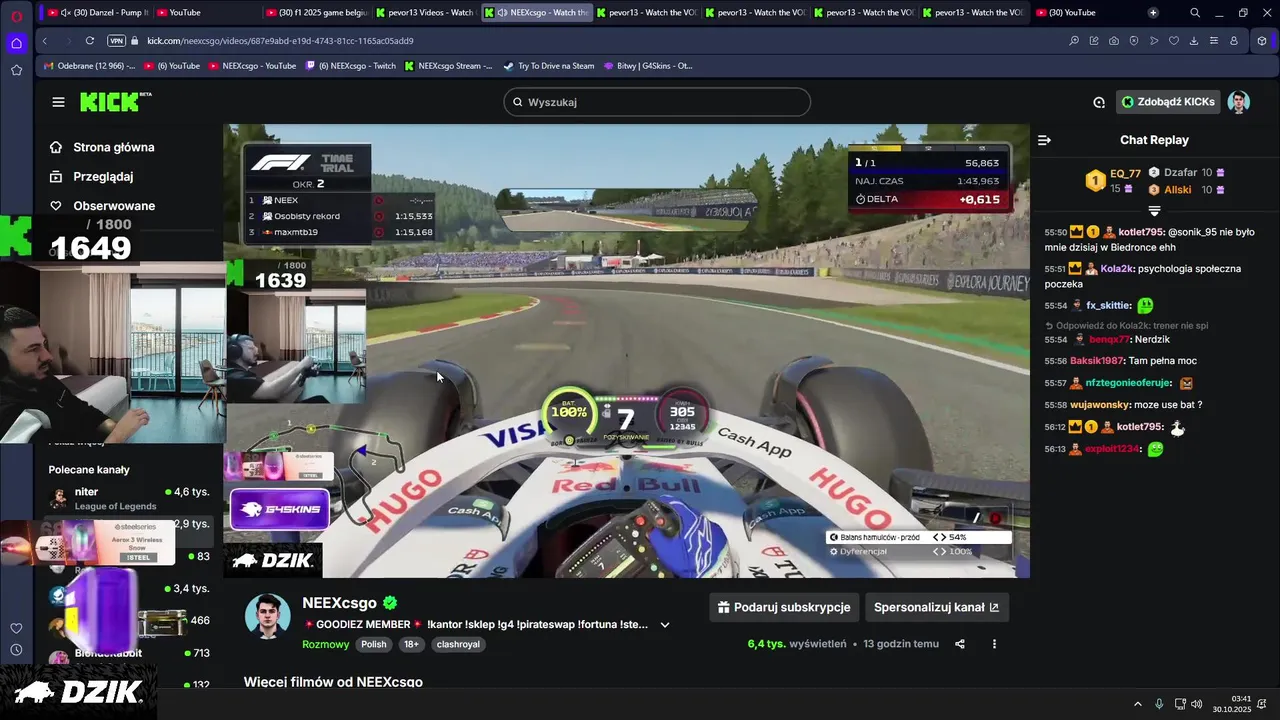This screenshot has width=1280, height=720.
Task: Open the NEEXcsgo channel name link
Action: 339,603
